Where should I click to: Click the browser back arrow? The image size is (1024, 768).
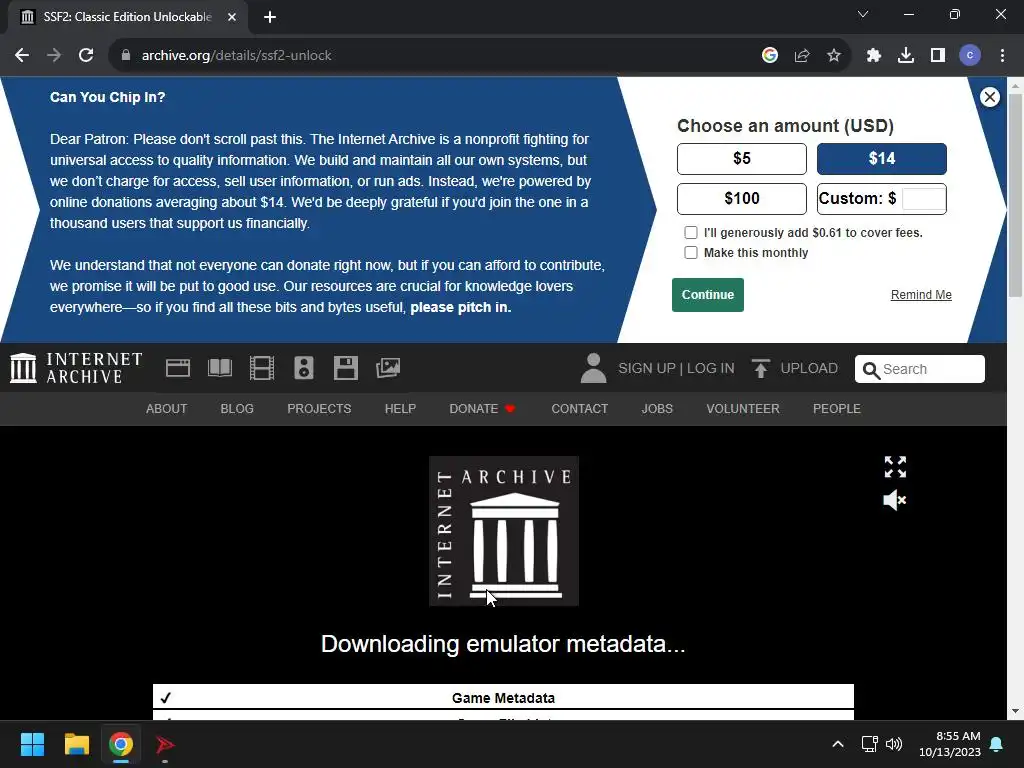(22, 56)
